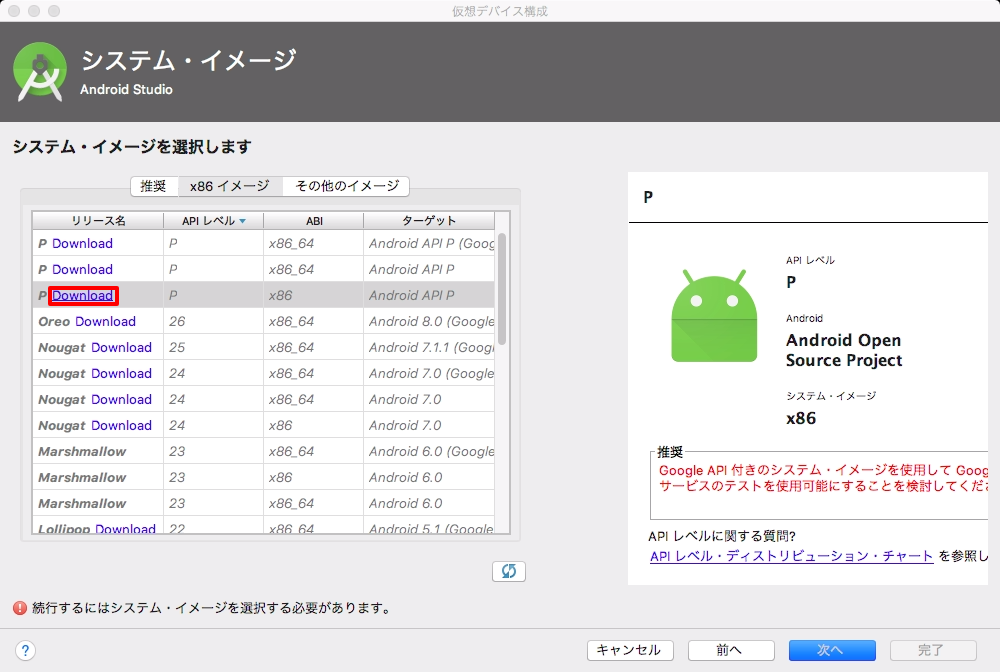Switch to the 推奨 tab
Viewport: 1000px width, 672px height.
coord(155,186)
